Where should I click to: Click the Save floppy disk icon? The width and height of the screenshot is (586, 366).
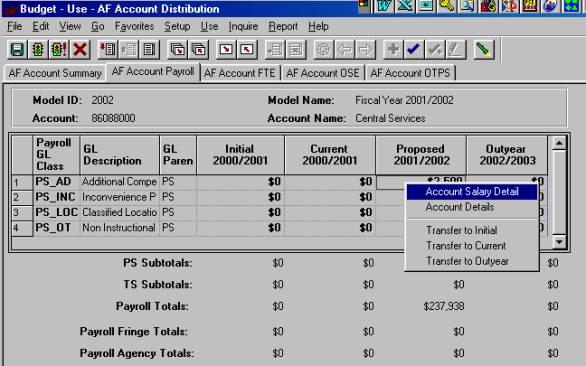pyautogui.click(x=17, y=49)
